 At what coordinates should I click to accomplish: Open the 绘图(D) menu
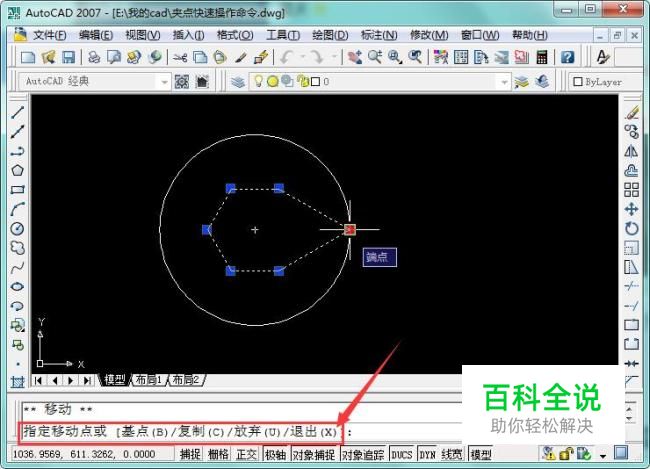pos(330,35)
